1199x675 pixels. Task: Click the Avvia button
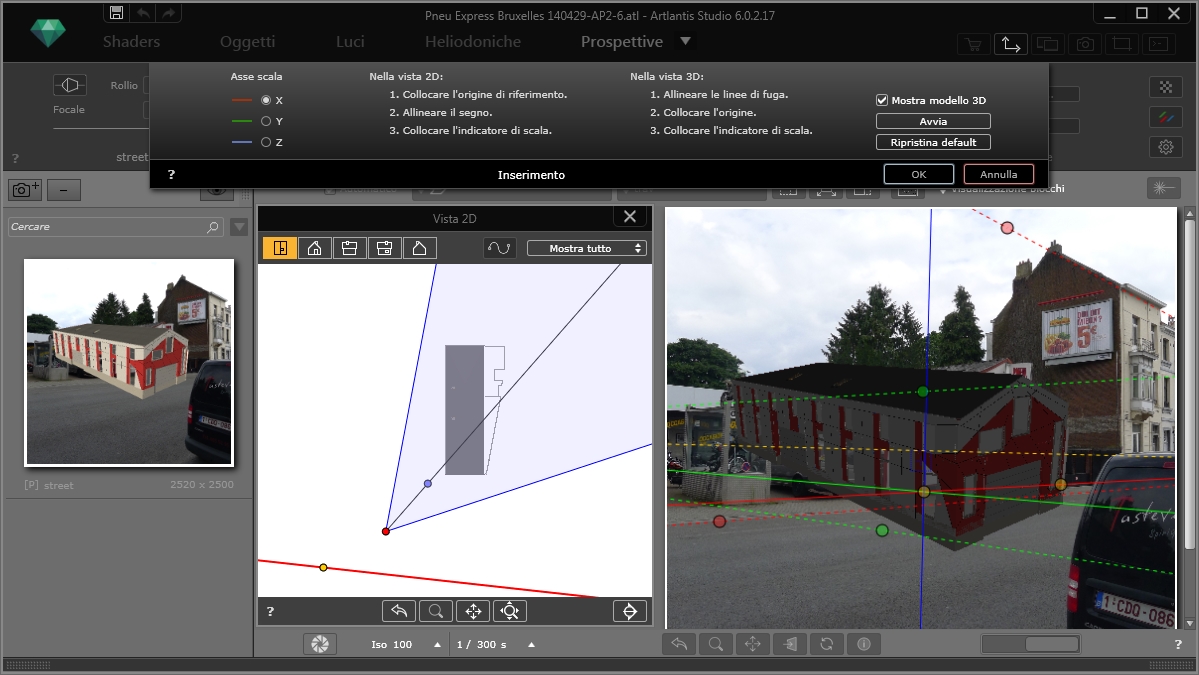click(933, 121)
